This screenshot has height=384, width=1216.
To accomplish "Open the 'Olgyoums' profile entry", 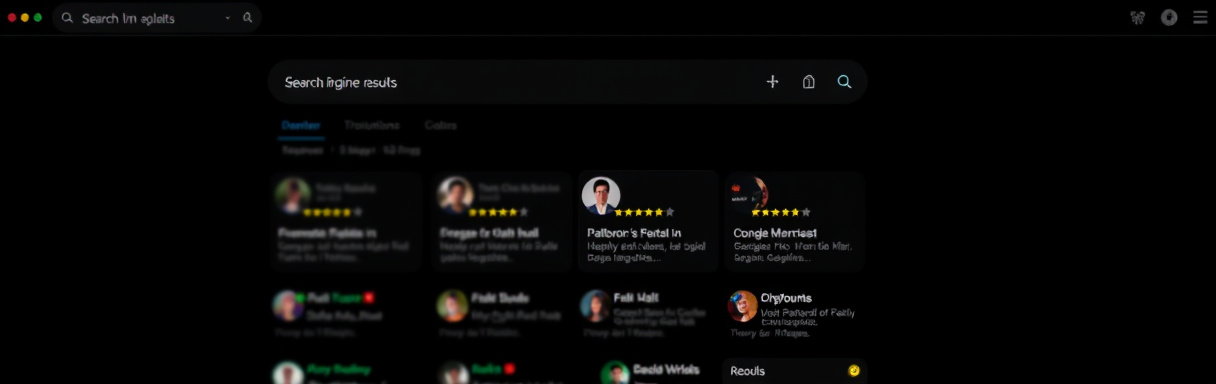I will pyautogui.click(x=786, y=298).
